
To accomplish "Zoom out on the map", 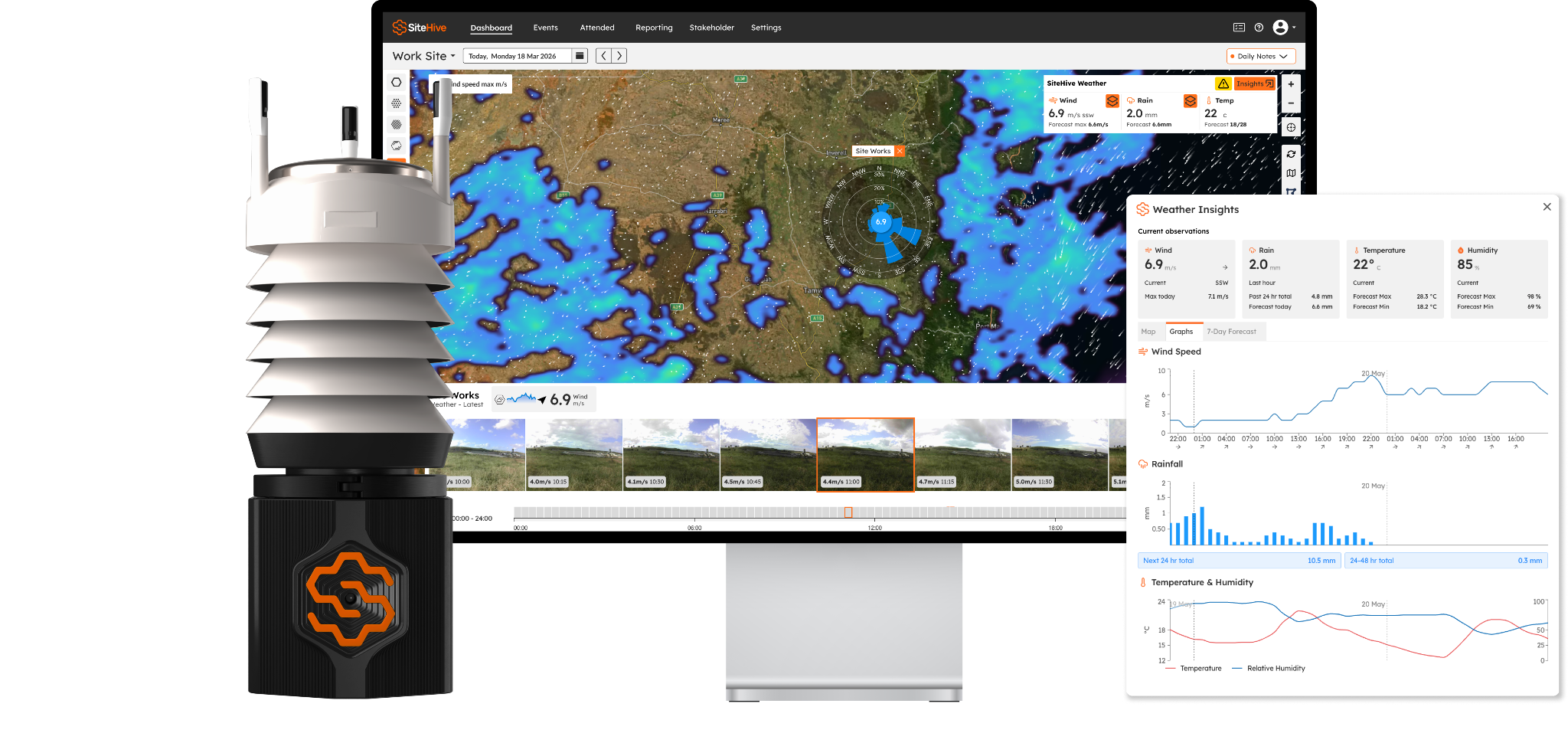I will click(1291, 103).
